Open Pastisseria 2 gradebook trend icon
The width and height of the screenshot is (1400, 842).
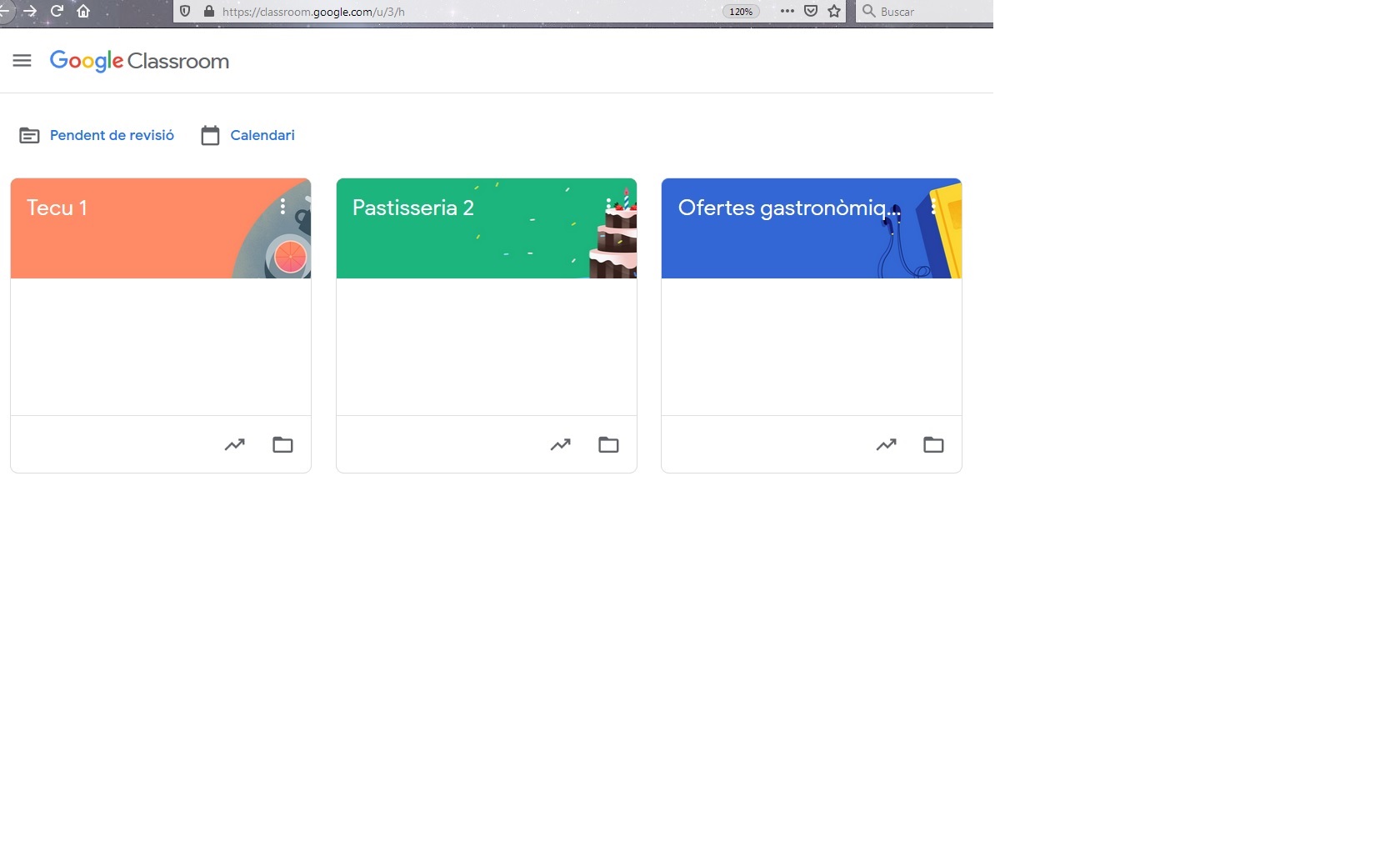coord(561,444)
